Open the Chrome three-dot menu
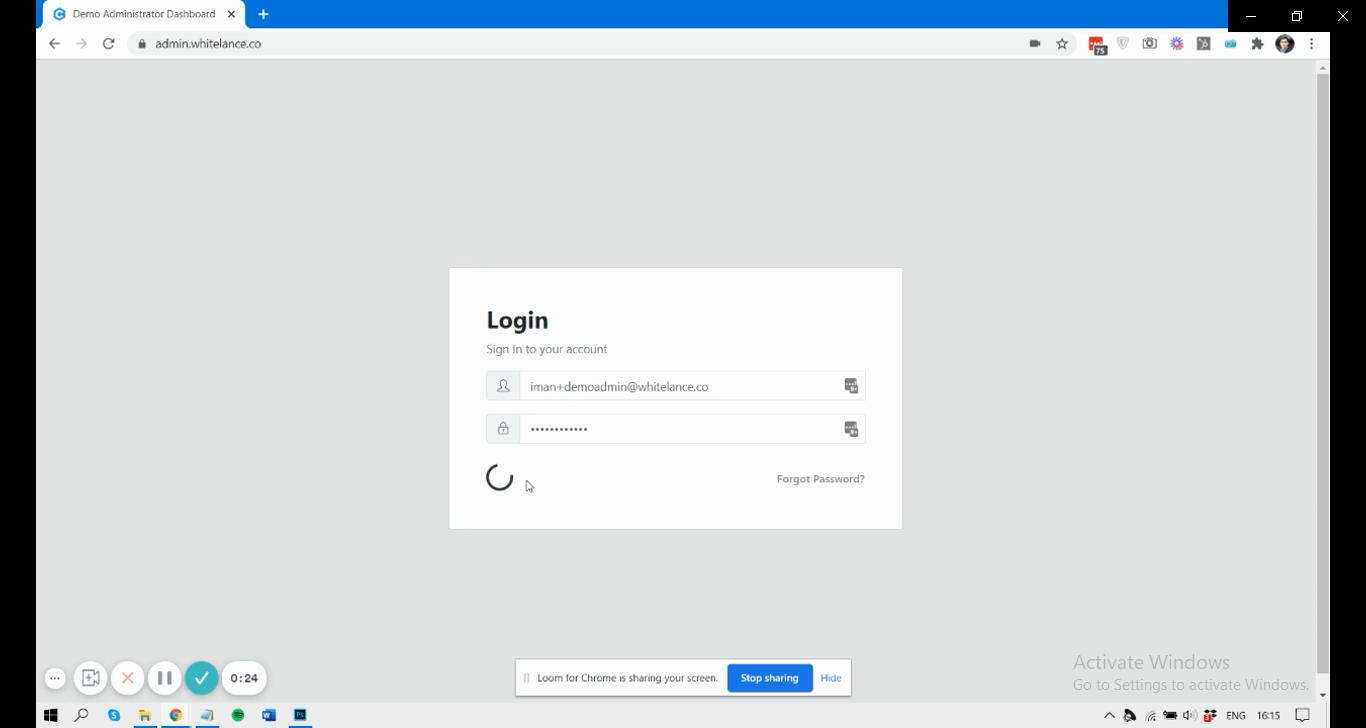Viewport: 1366px width, 728px height. tap(1312, 44)
